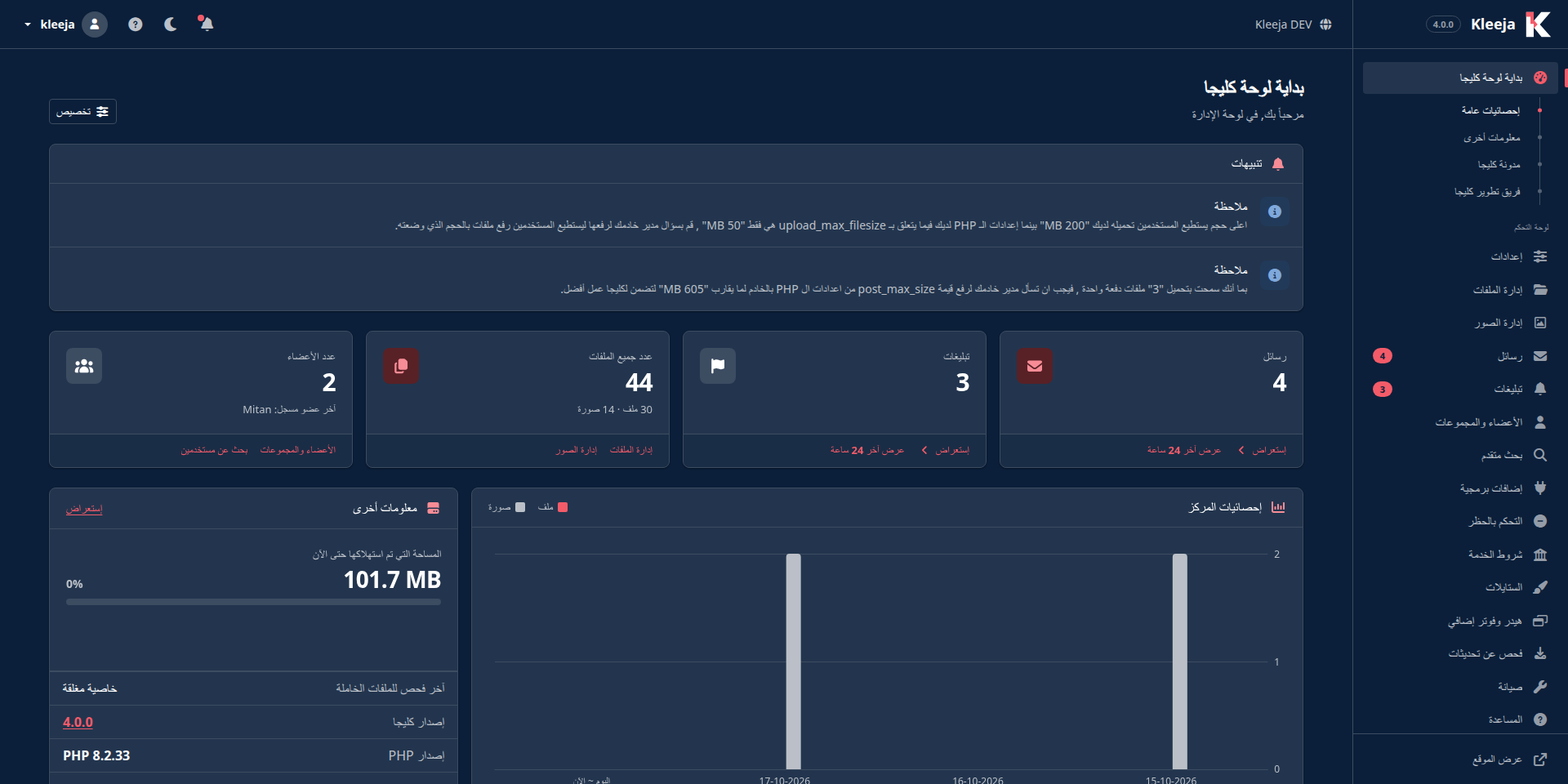Open the notifications bell in top bar
The height and width of the screenshot is (784, 1568).
point(206,24)
